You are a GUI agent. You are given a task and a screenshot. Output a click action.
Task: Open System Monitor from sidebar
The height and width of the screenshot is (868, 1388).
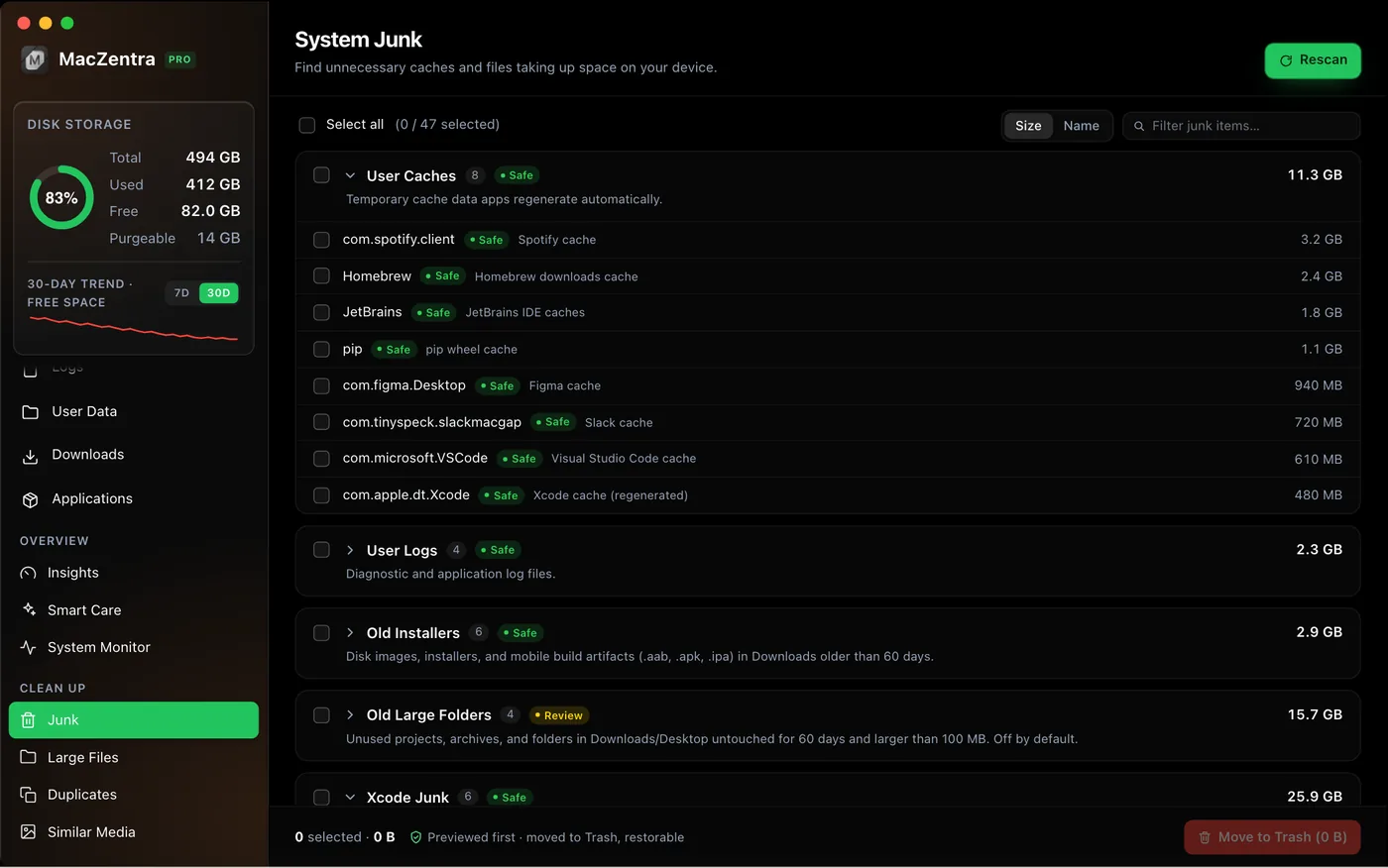(134, 648)
